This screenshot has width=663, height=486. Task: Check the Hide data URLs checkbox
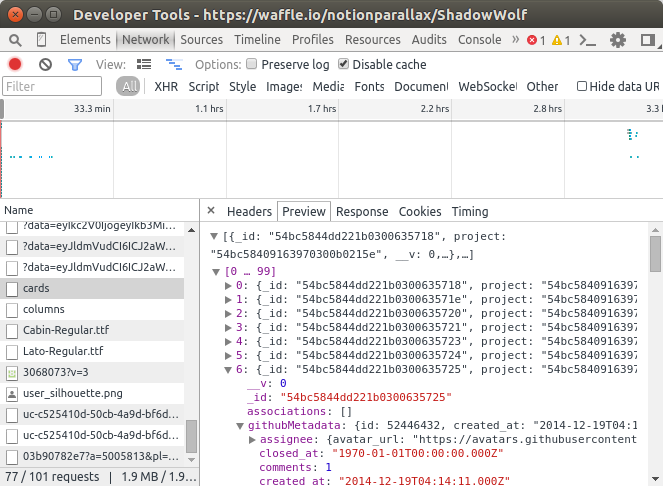[x=582, y=87]
